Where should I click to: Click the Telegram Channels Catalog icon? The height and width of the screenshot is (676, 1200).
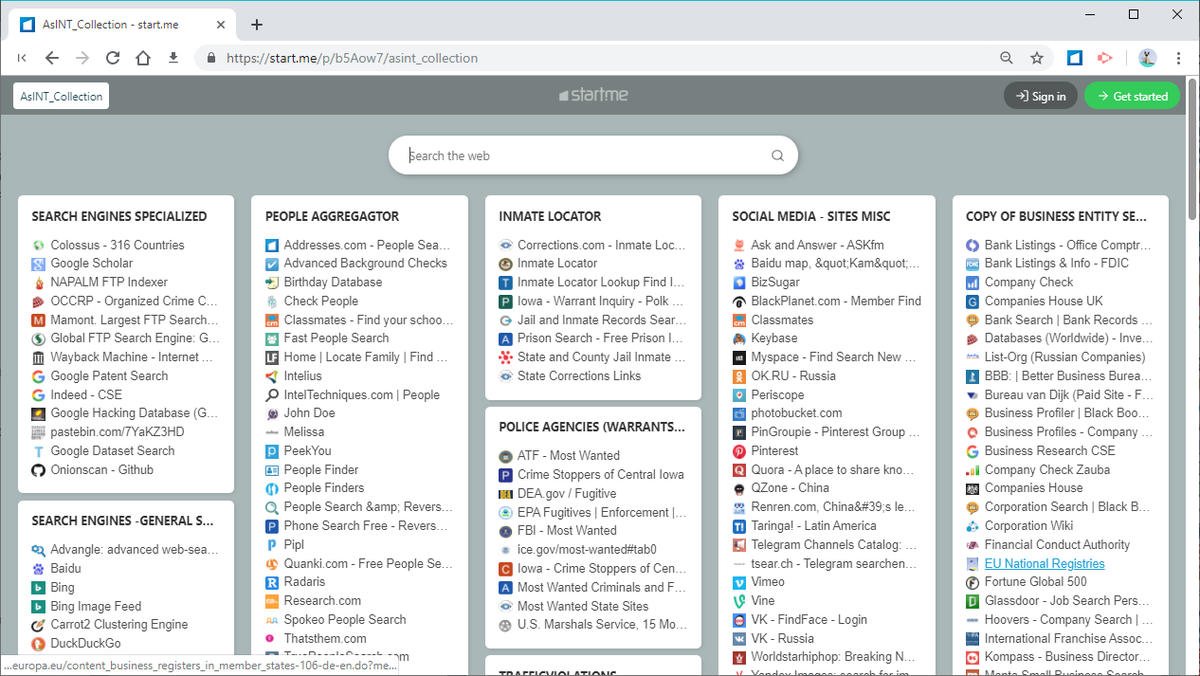[739, 545]
